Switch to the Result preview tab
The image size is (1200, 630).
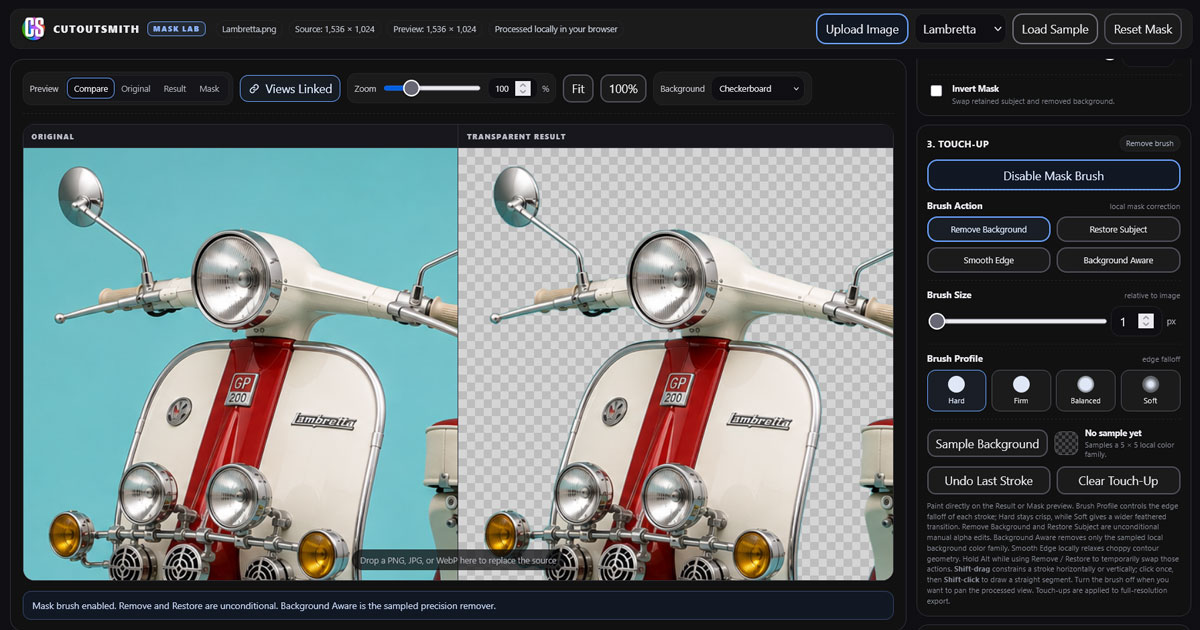(x=175, y=89)
